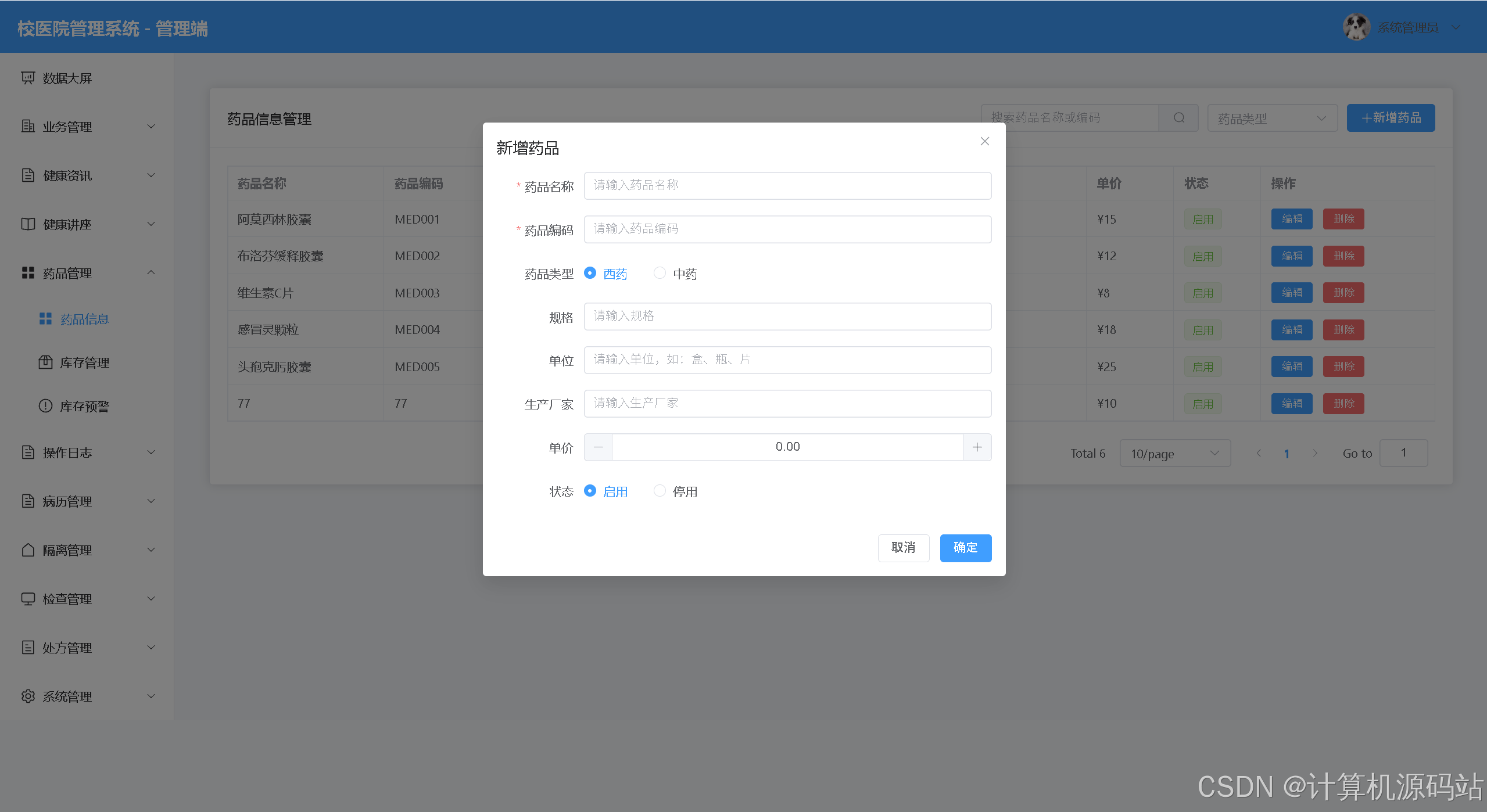
Task: Click 编辑 for 阿莫西林胶囊 row
Action: click(x=1292, y=219)
